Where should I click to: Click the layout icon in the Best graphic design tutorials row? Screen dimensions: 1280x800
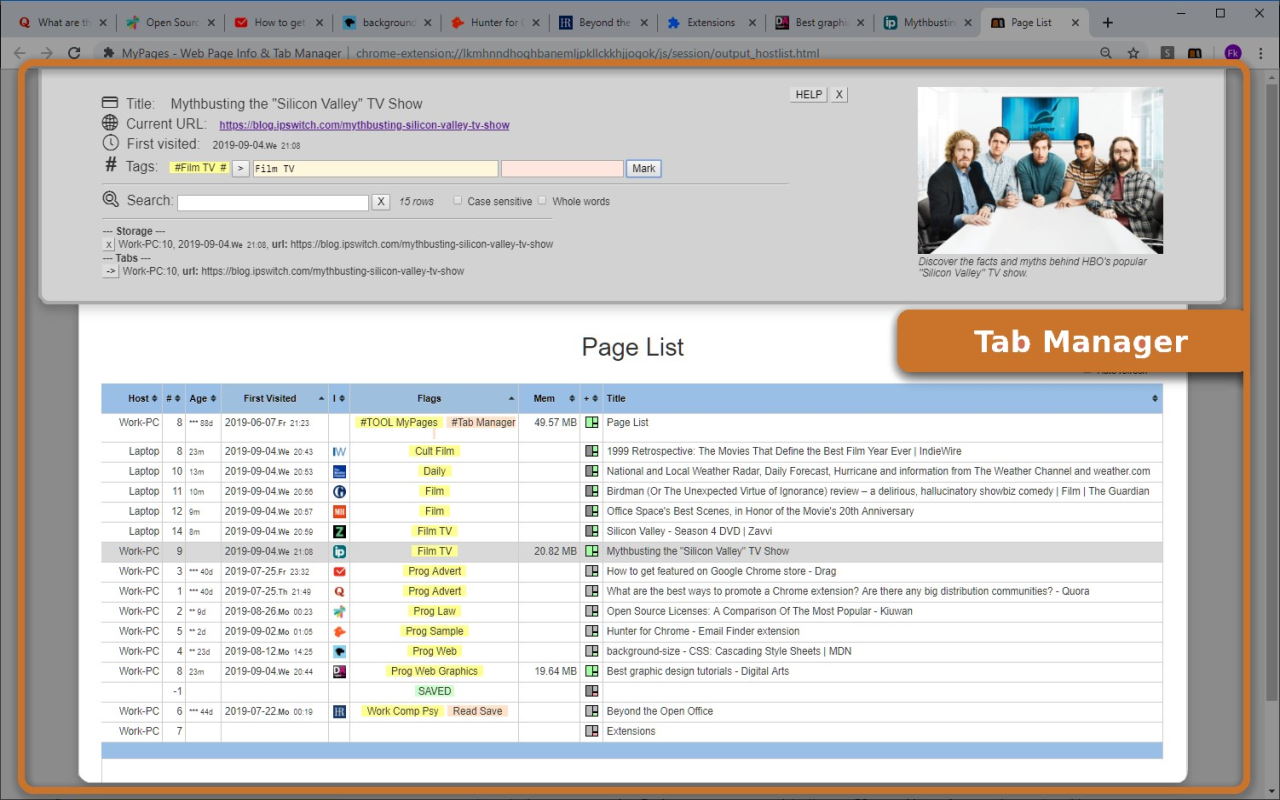click(591, 671)
